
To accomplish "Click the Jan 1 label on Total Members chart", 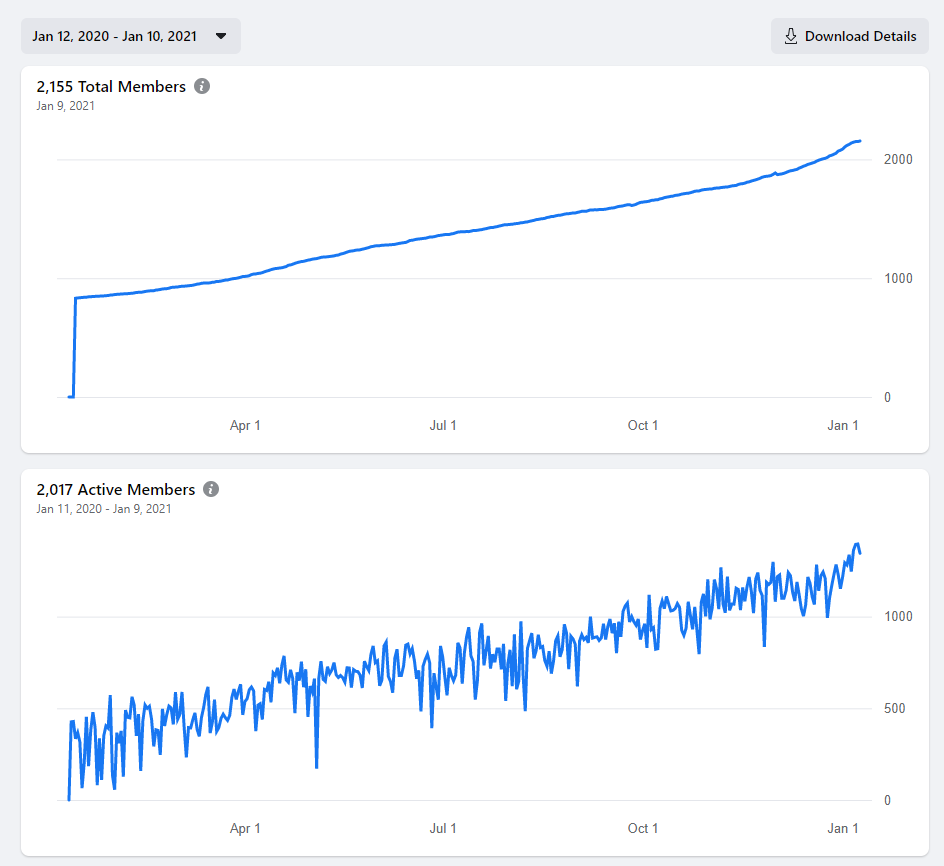I will 843,425.
